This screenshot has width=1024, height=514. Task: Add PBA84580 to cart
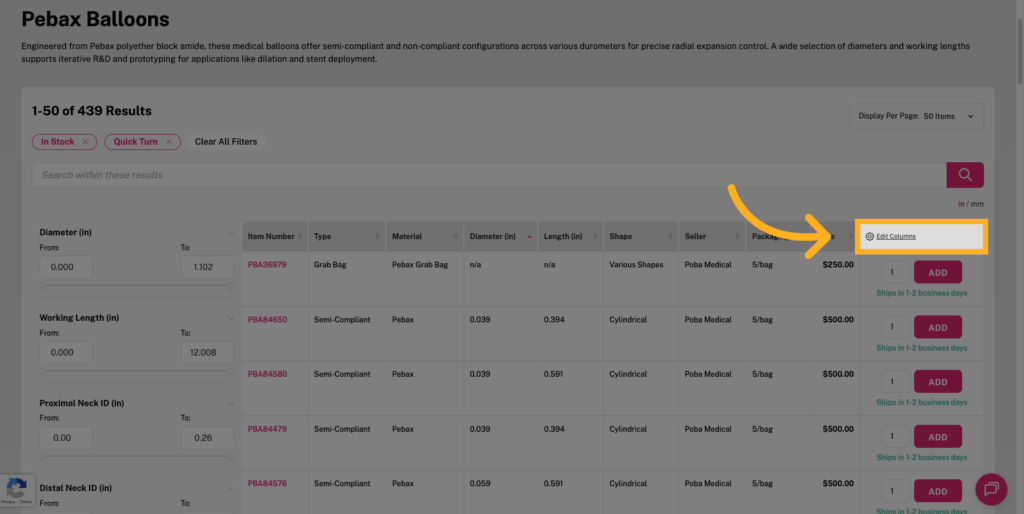(x=938, y=382)
